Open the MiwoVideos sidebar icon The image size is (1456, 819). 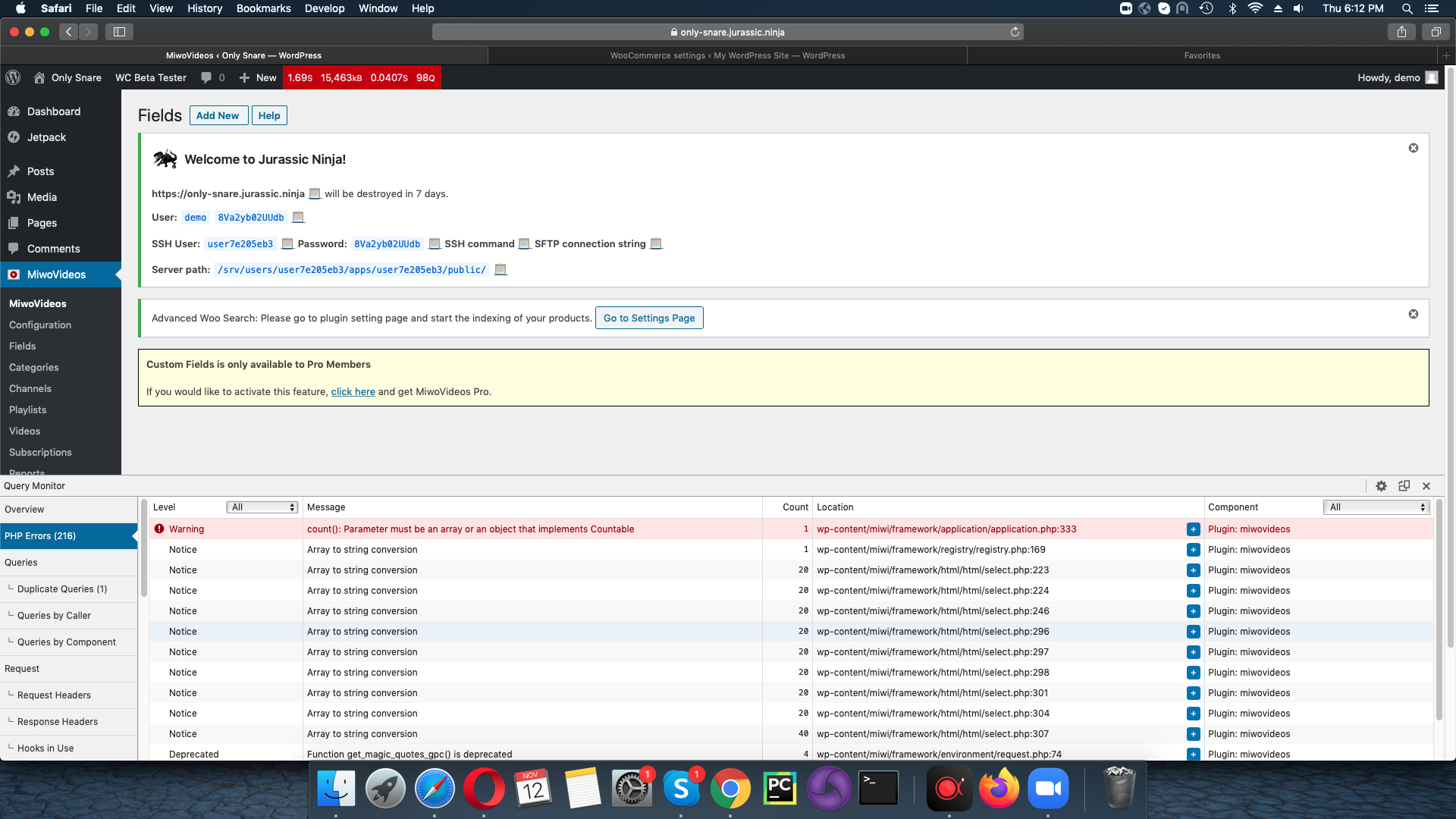coord(14,274)
